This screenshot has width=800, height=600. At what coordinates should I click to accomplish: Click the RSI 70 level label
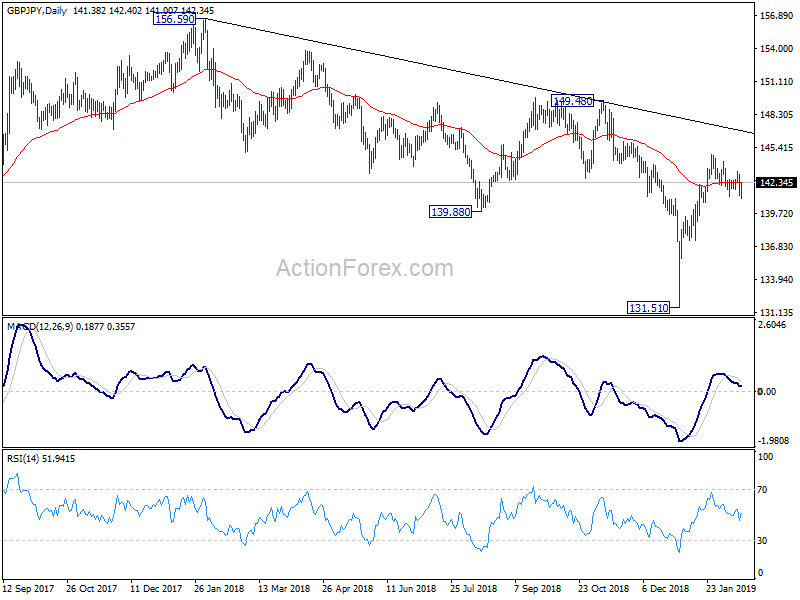point(762,490)
